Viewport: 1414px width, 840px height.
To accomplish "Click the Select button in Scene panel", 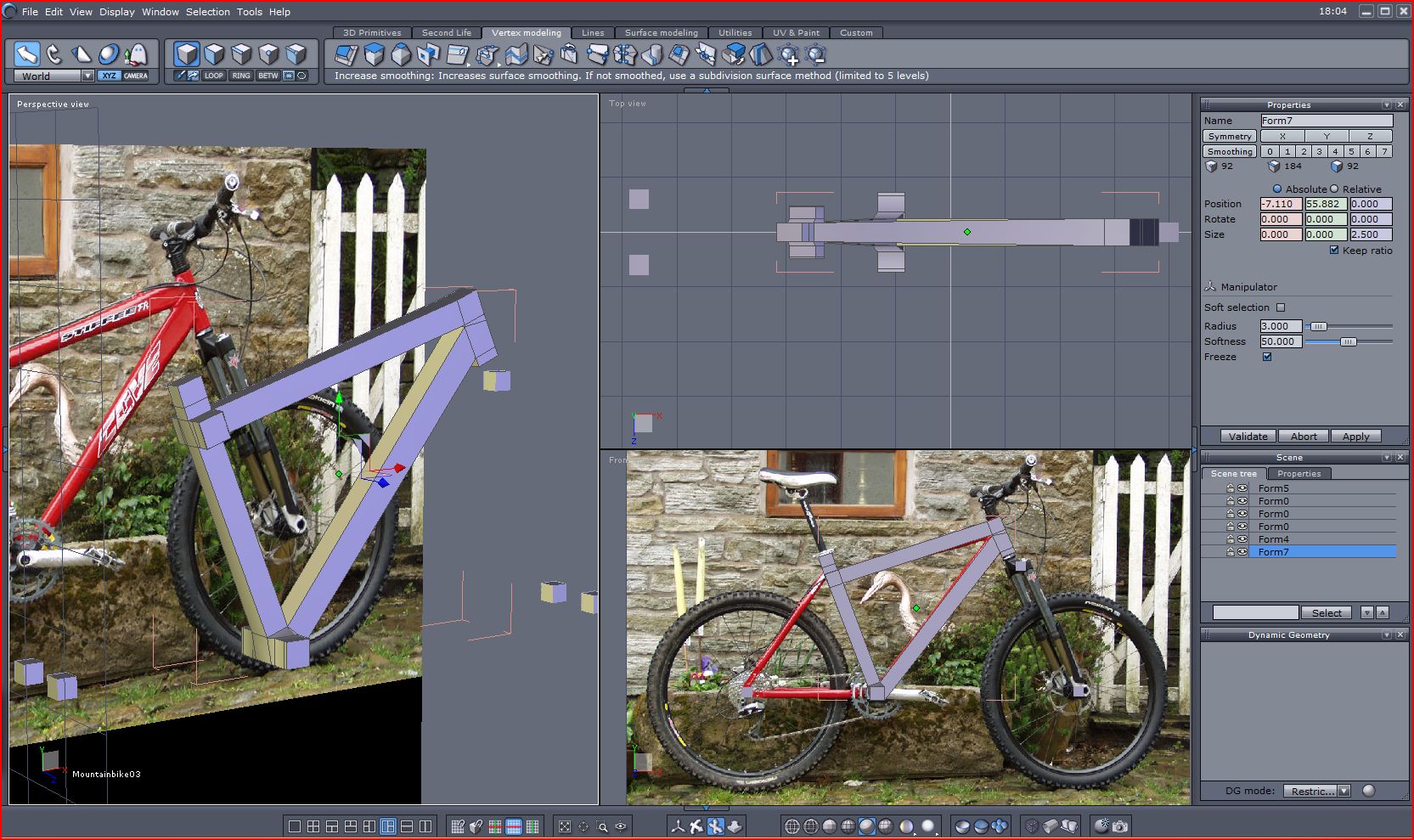I will pyautogui.click(x=1327, y=612).
